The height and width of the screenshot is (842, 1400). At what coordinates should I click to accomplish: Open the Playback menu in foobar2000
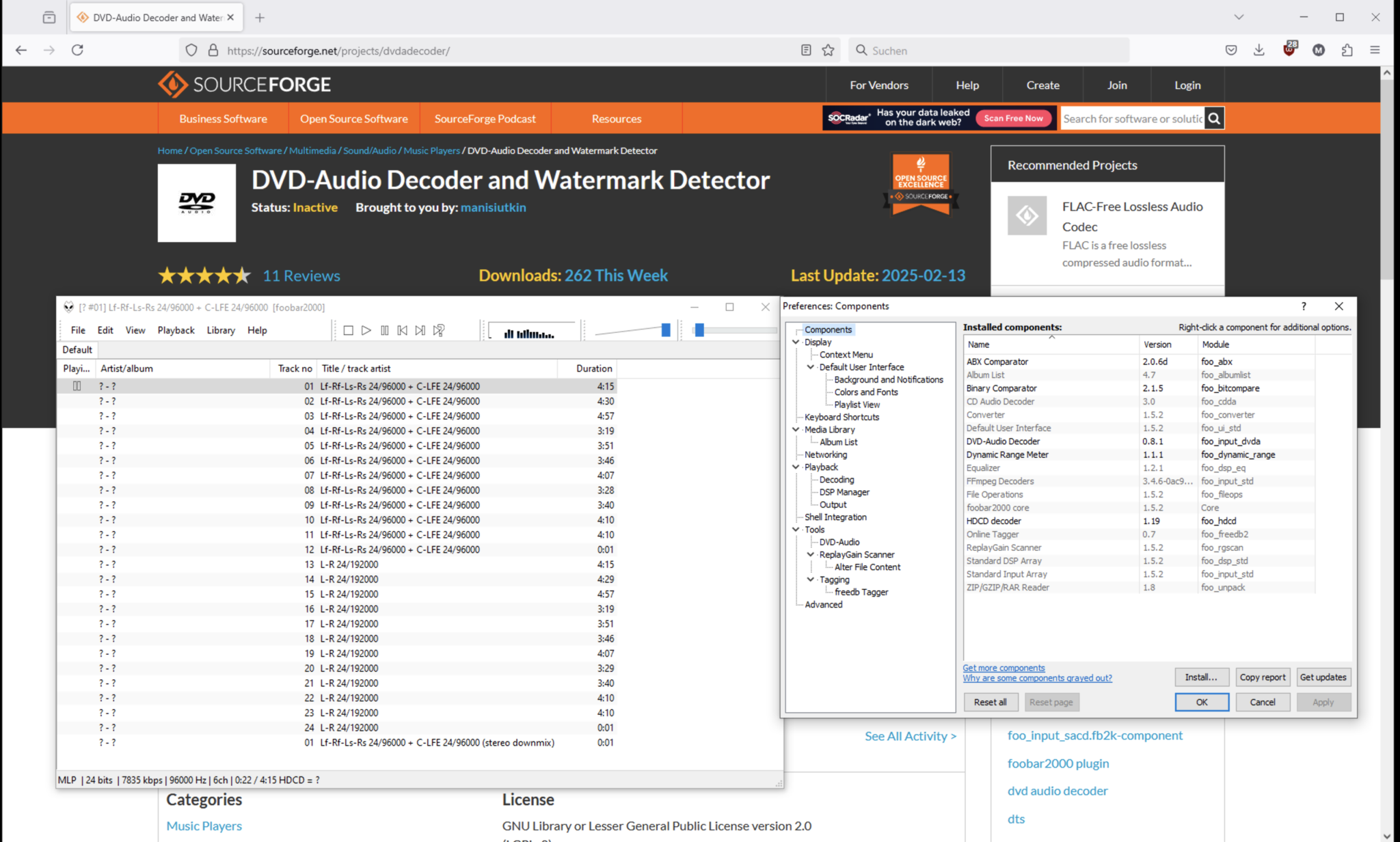(x=176, y=330)
